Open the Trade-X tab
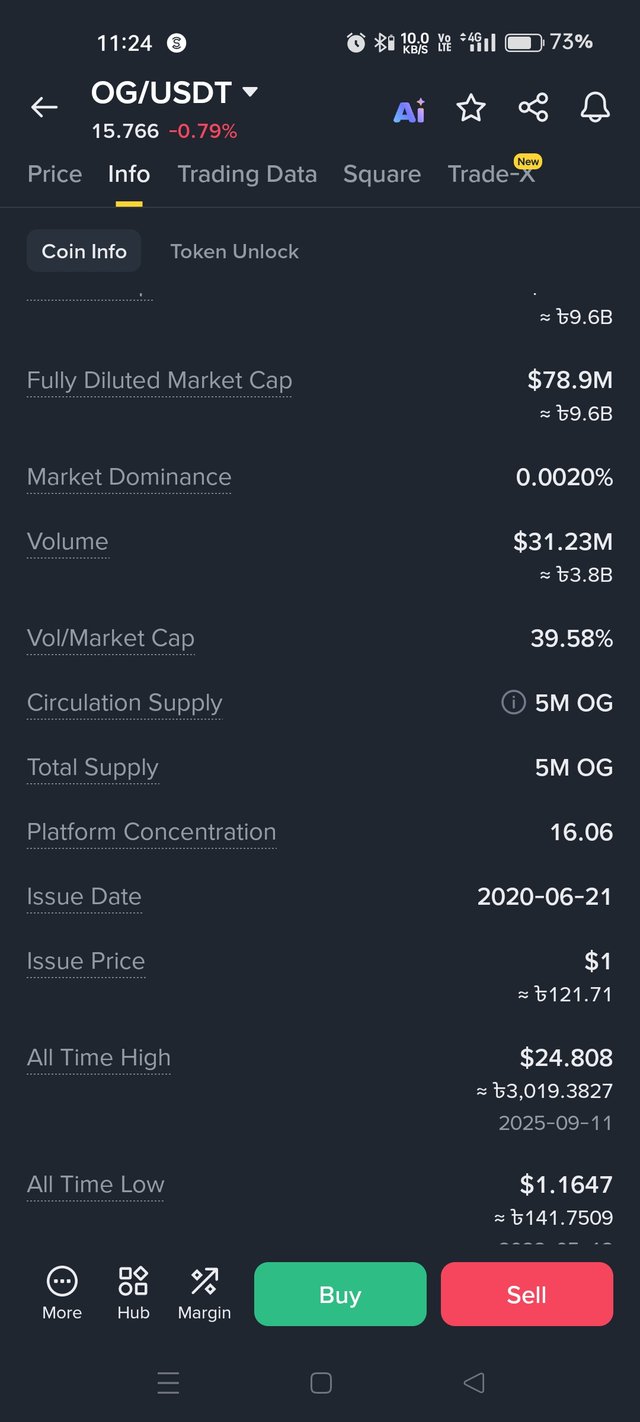This screenshot has width=640, height=1422. [x=492, y=174]
